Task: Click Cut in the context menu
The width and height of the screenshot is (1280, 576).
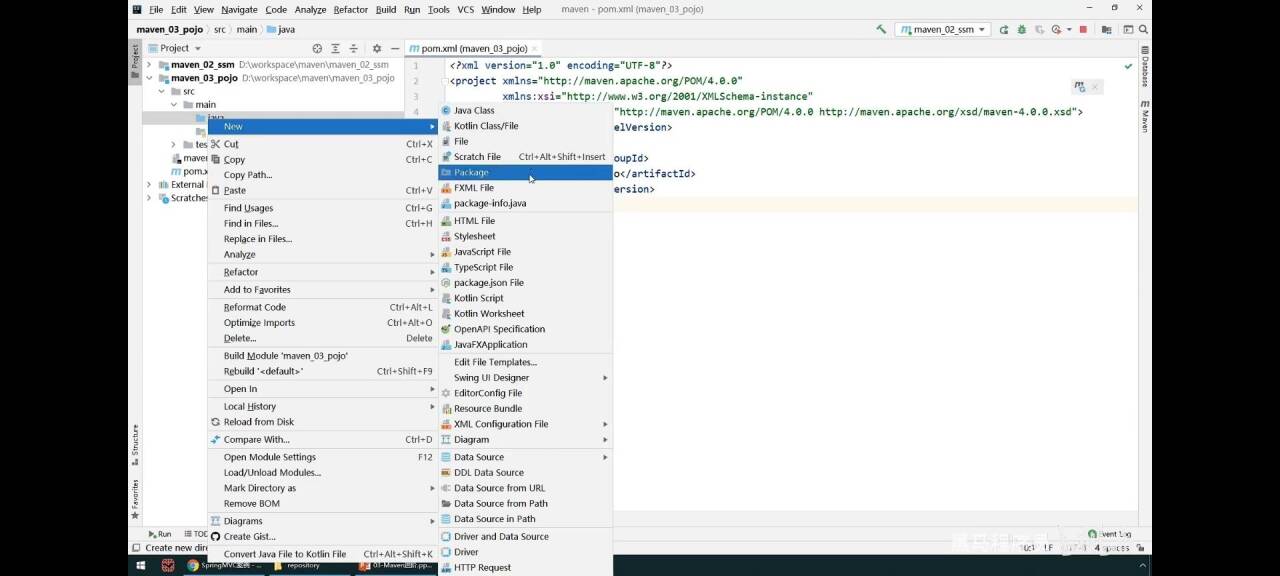Action: pyautogui.click(x=323, y=144)
